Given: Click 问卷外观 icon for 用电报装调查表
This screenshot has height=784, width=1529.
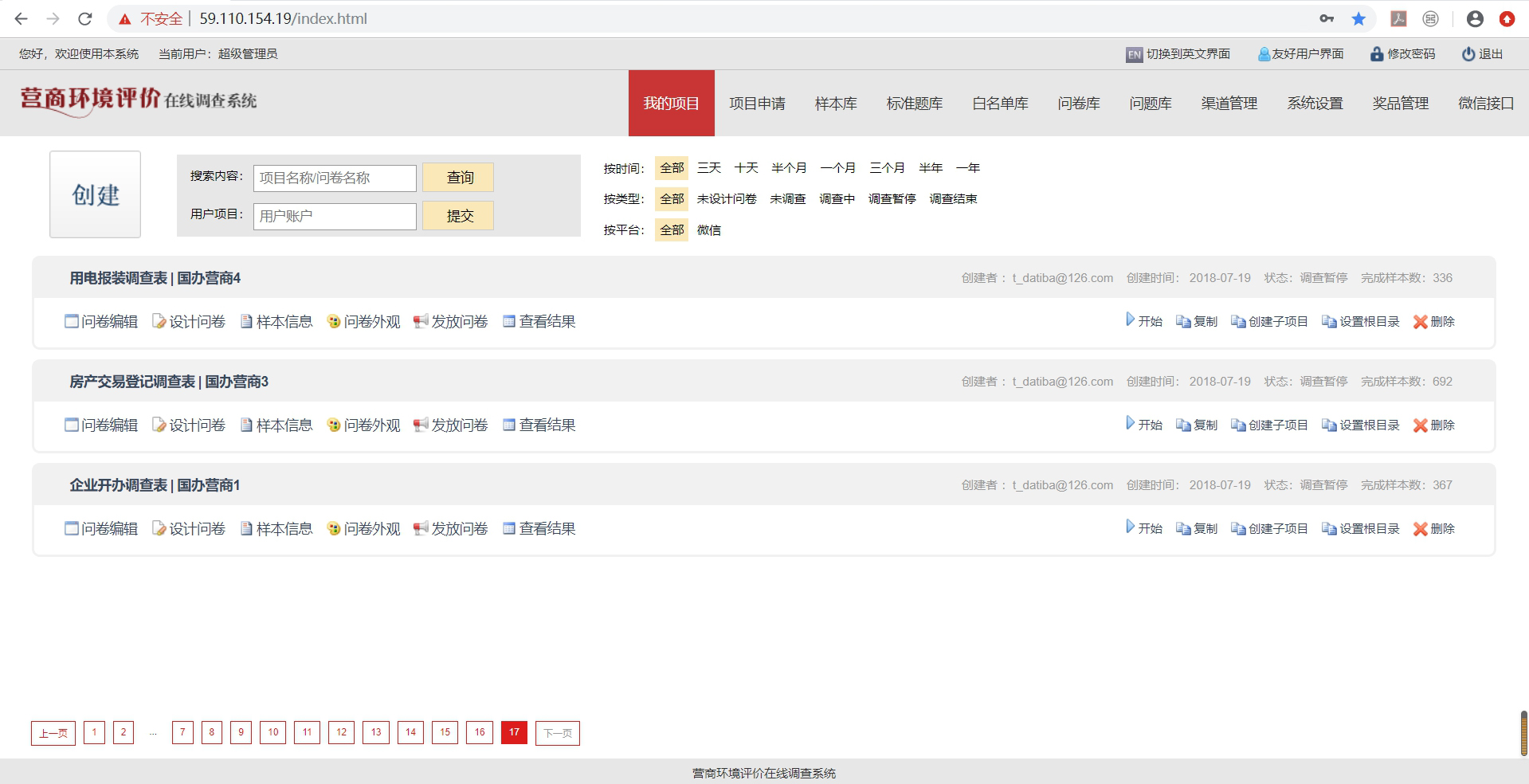Looking at the screenshot, I should (334, 322).
